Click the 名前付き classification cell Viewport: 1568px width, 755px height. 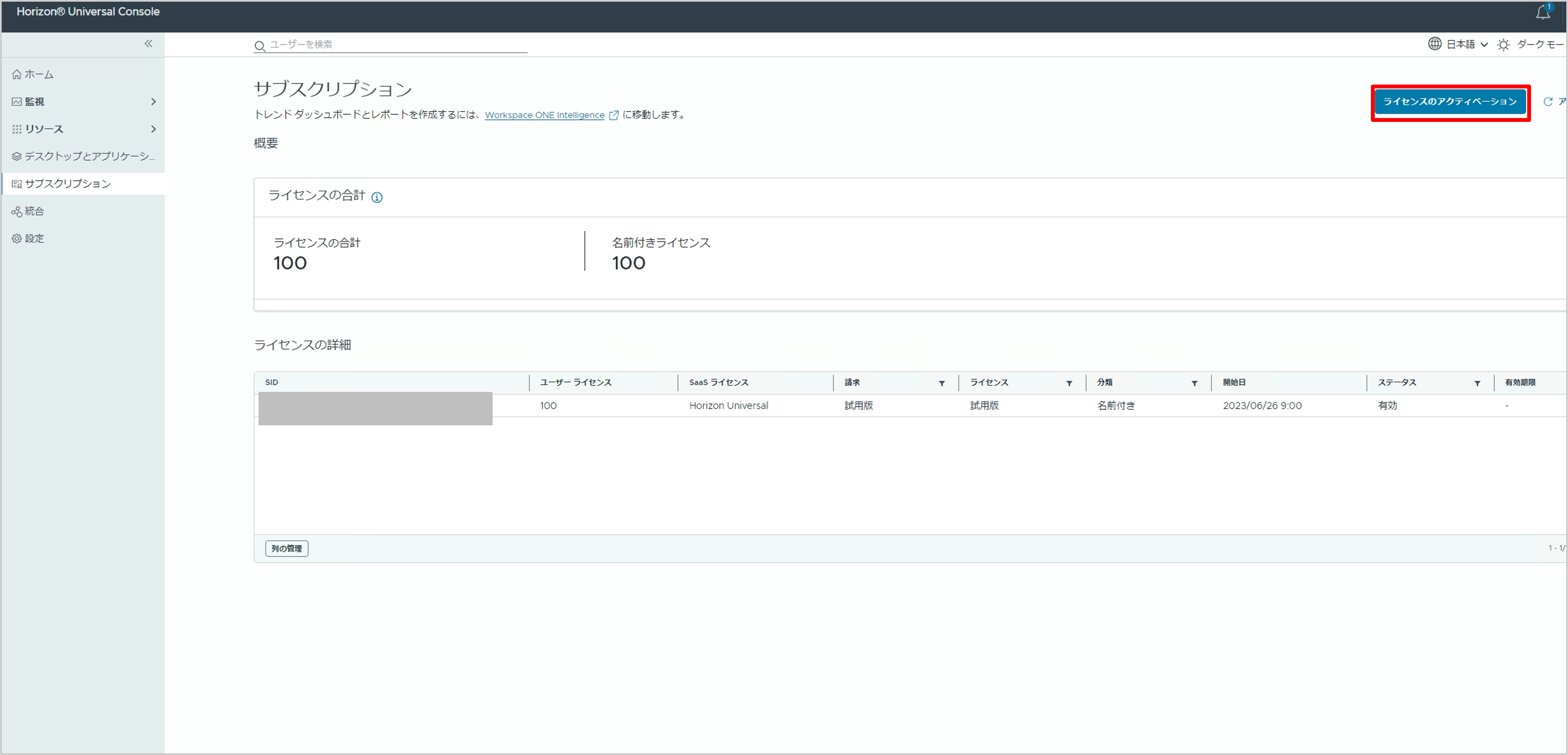(x=1116, y=406)
